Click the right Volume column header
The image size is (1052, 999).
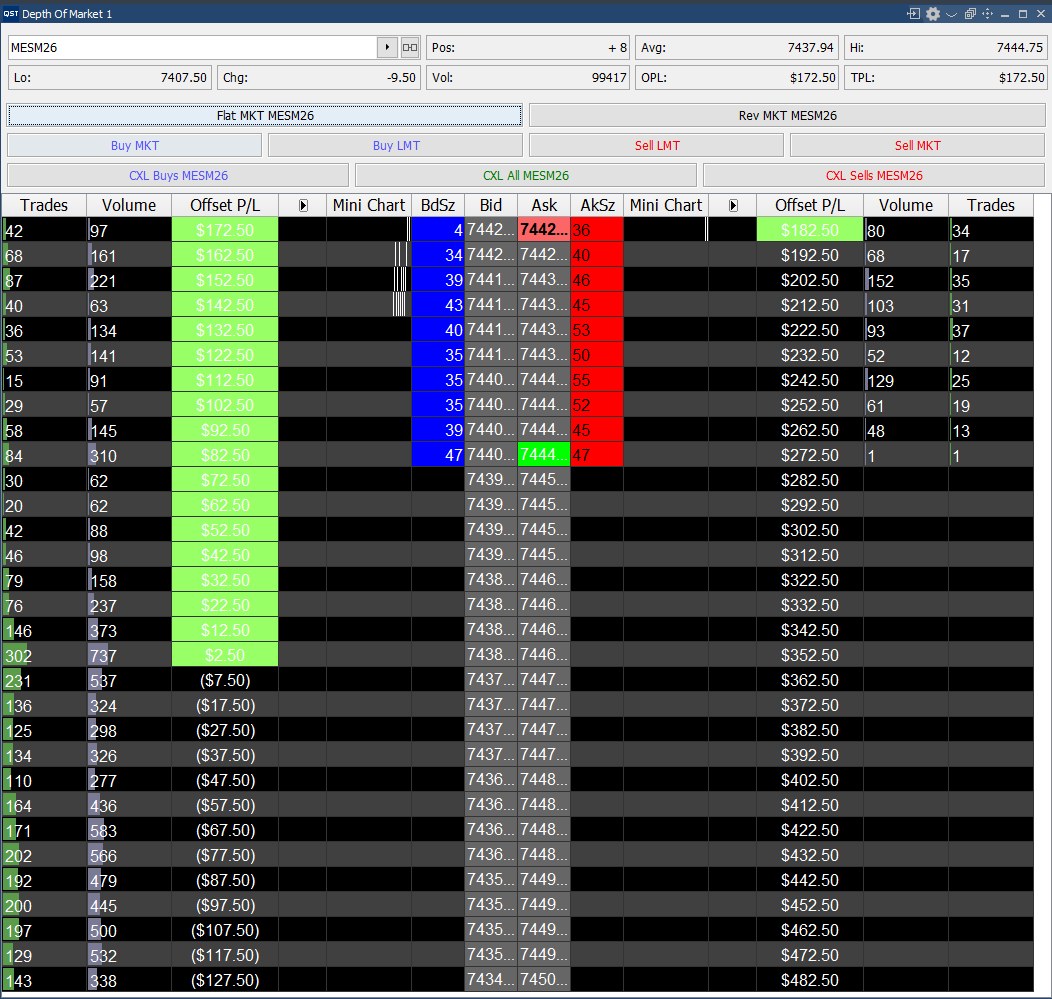[906, 205]
